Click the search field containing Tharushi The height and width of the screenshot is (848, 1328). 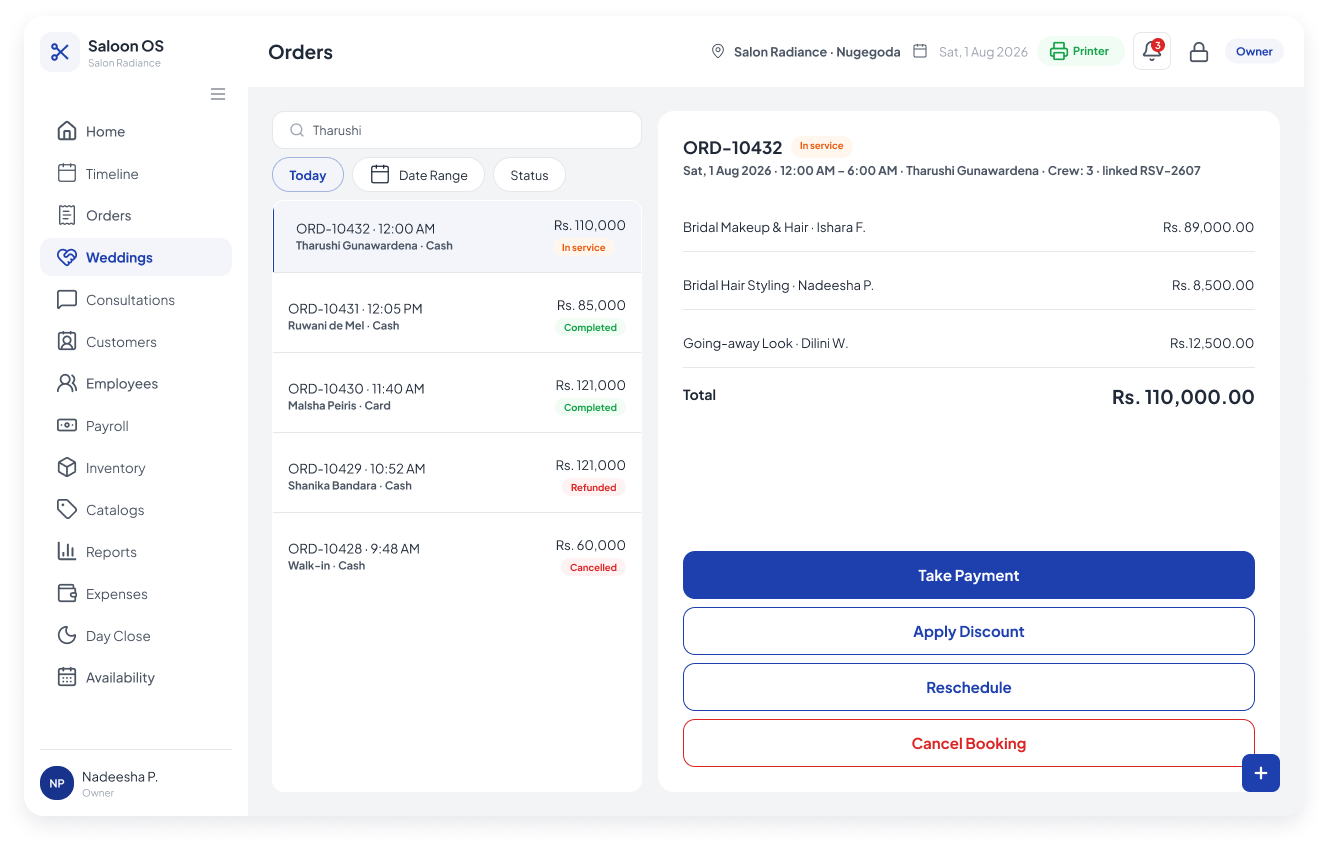pos(457,130)
